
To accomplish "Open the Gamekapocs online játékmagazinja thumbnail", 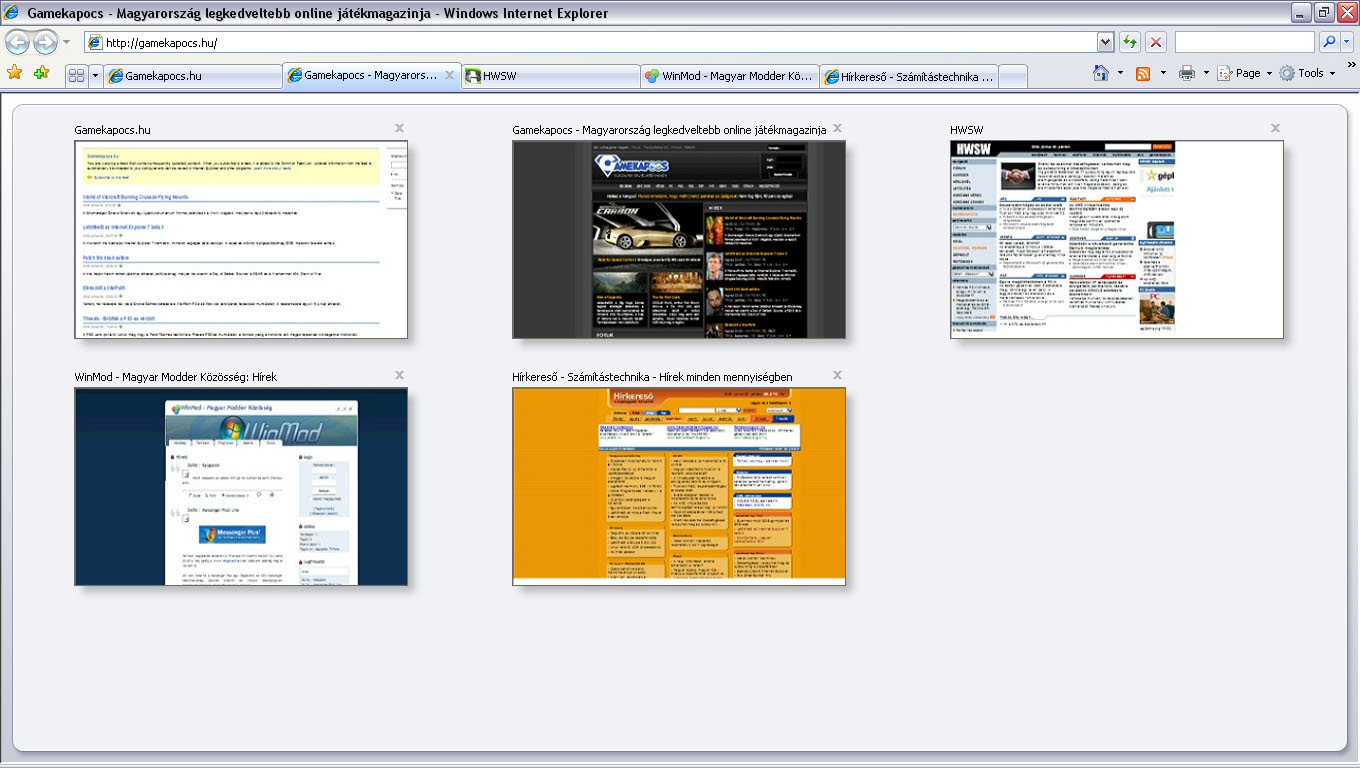I will click(679, 240).
